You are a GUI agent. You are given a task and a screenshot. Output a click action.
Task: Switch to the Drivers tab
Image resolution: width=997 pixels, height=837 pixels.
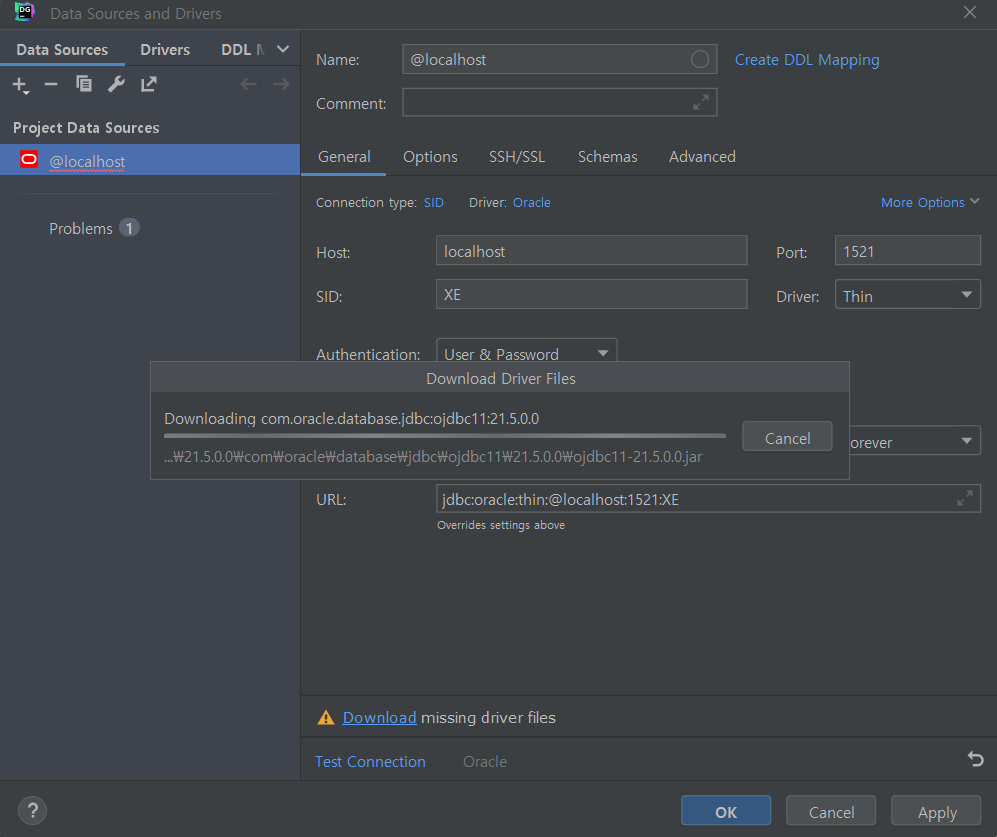click(x=165, y=49)
